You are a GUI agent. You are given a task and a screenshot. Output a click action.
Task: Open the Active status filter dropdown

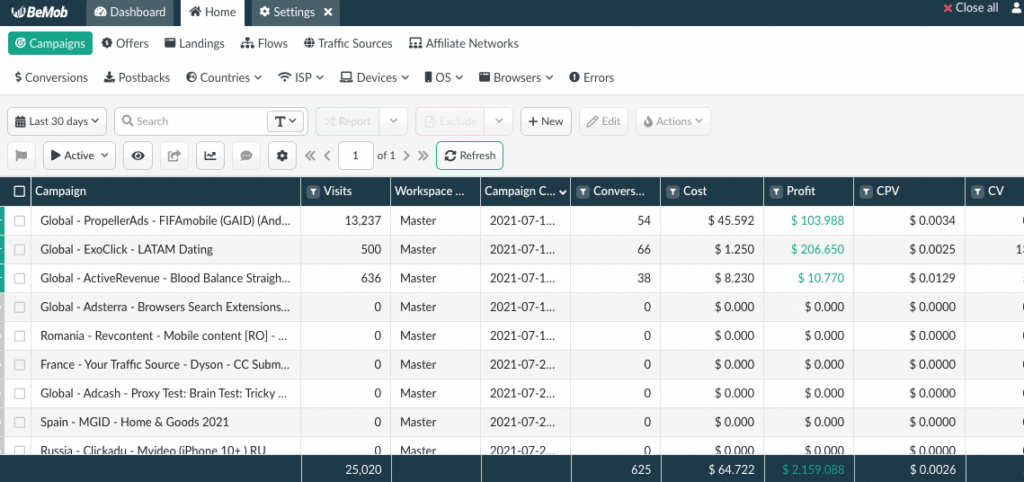tap(80, 155)
